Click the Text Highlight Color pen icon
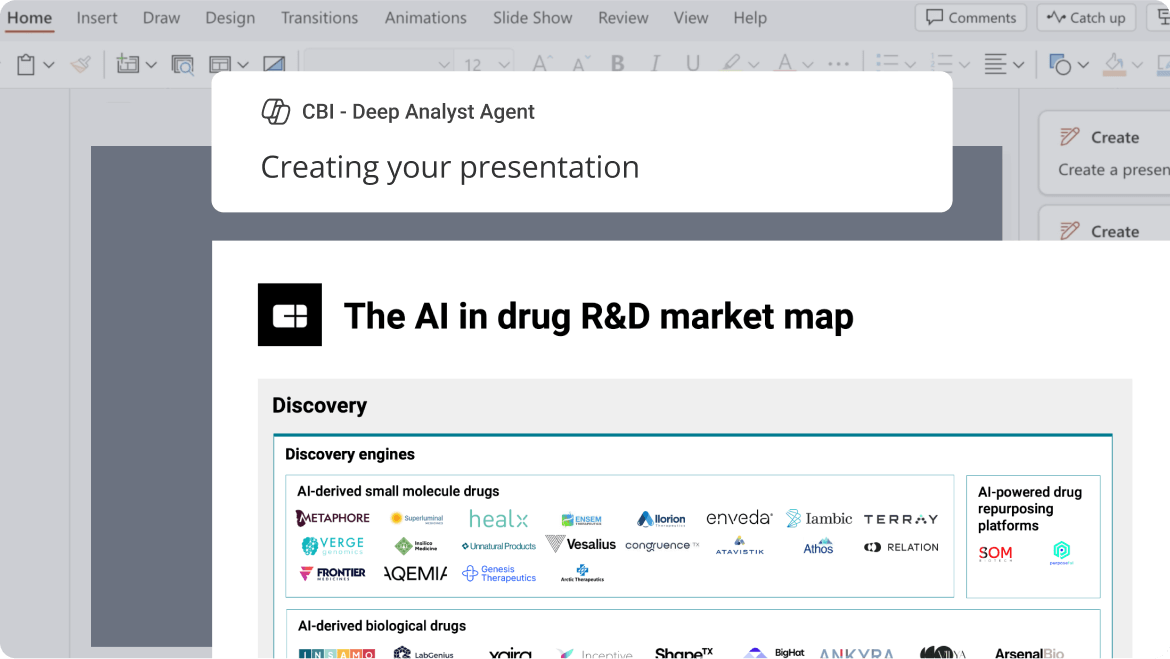Viewport: 1170px width, 659px height. (x=732, y=63)
